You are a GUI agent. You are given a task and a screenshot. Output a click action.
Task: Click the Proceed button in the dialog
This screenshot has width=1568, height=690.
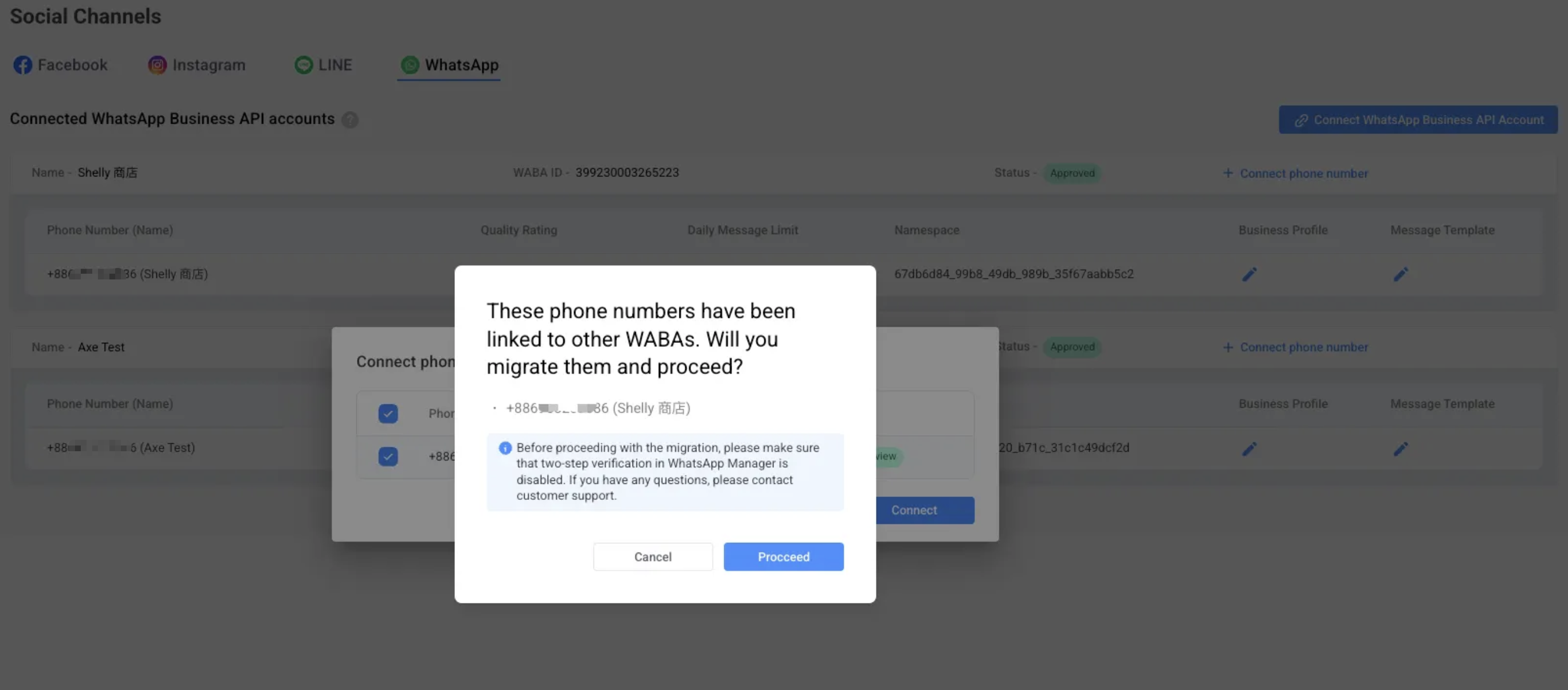point(783,557)
